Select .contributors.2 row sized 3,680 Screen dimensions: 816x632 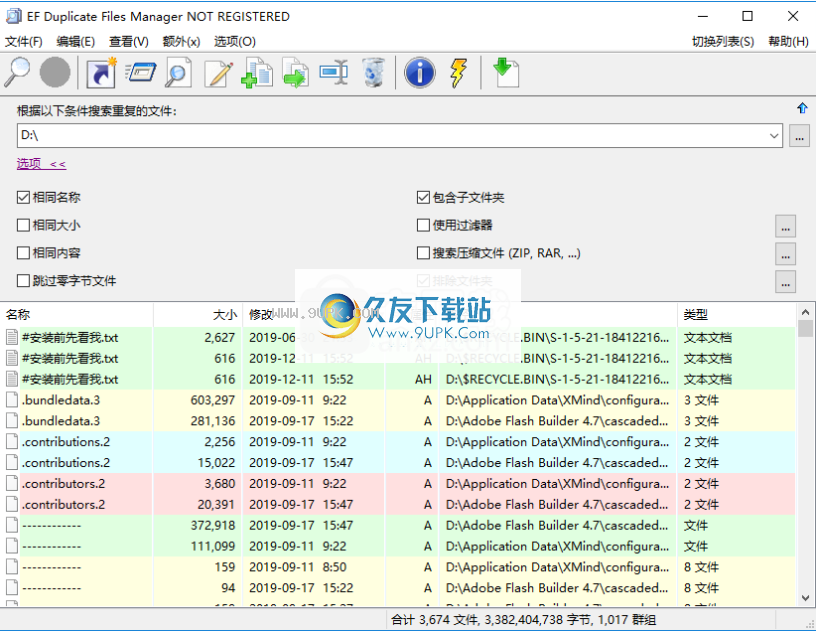(398, 484)
